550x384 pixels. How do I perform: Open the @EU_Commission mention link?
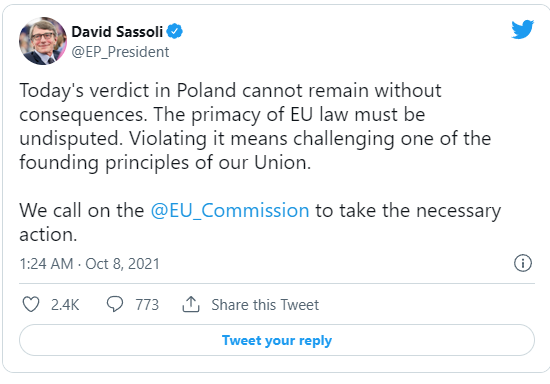pos(230,210)
